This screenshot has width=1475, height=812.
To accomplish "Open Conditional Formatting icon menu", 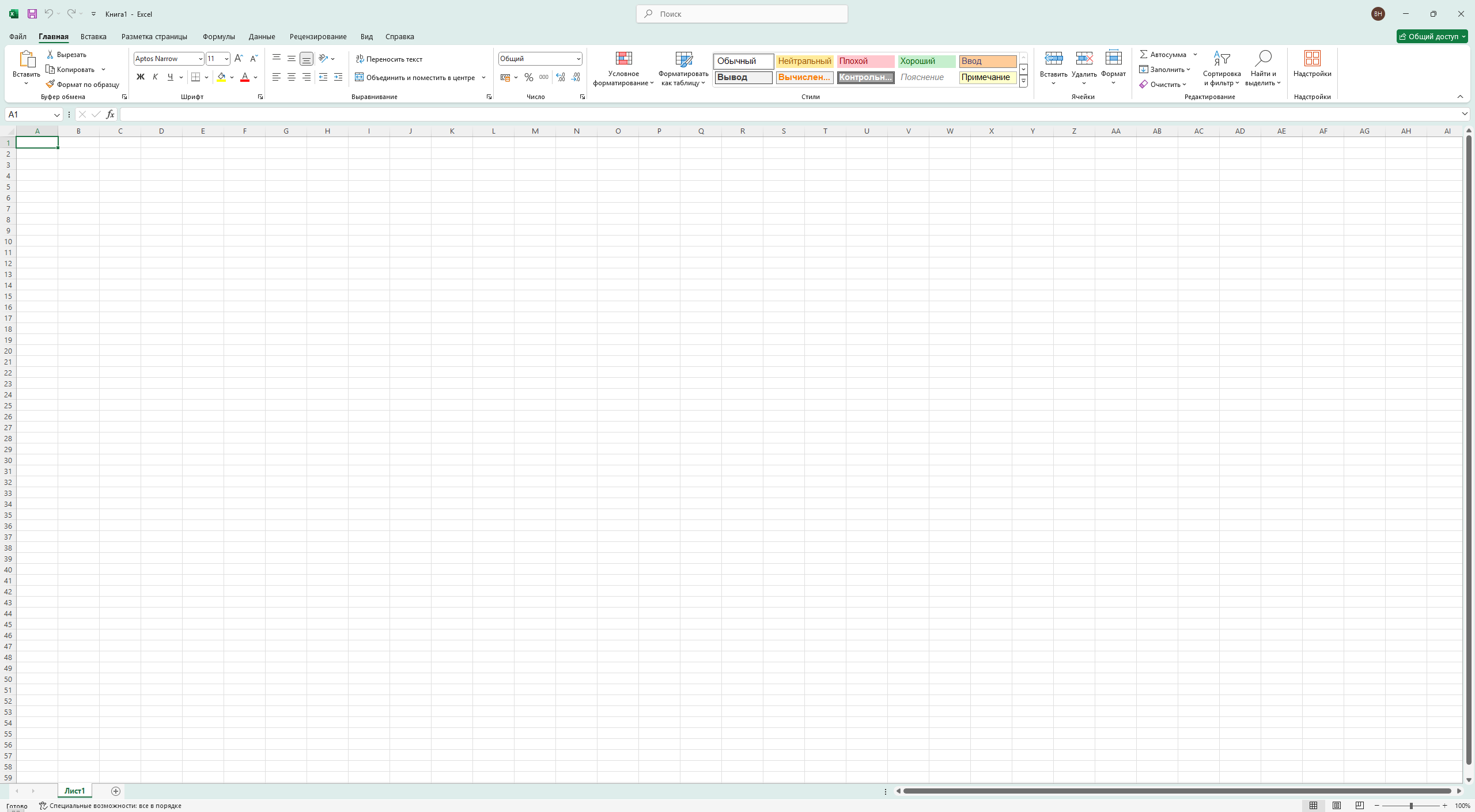I will click(x=623, y=68).
